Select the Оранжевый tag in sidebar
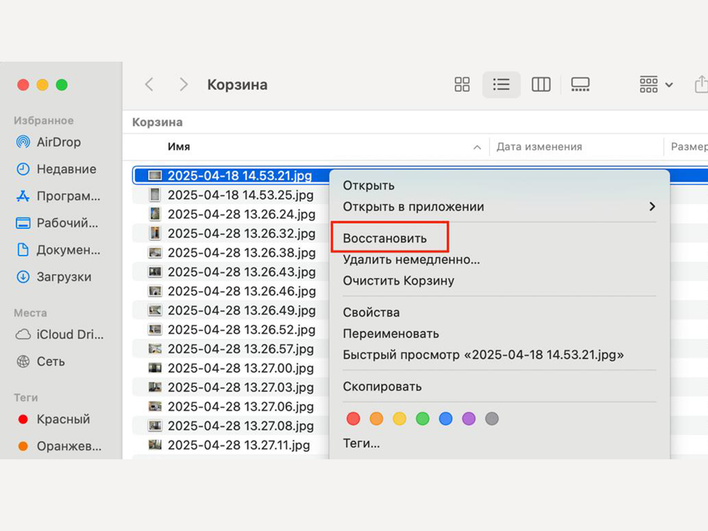708x531 pixels. point(59,447)
